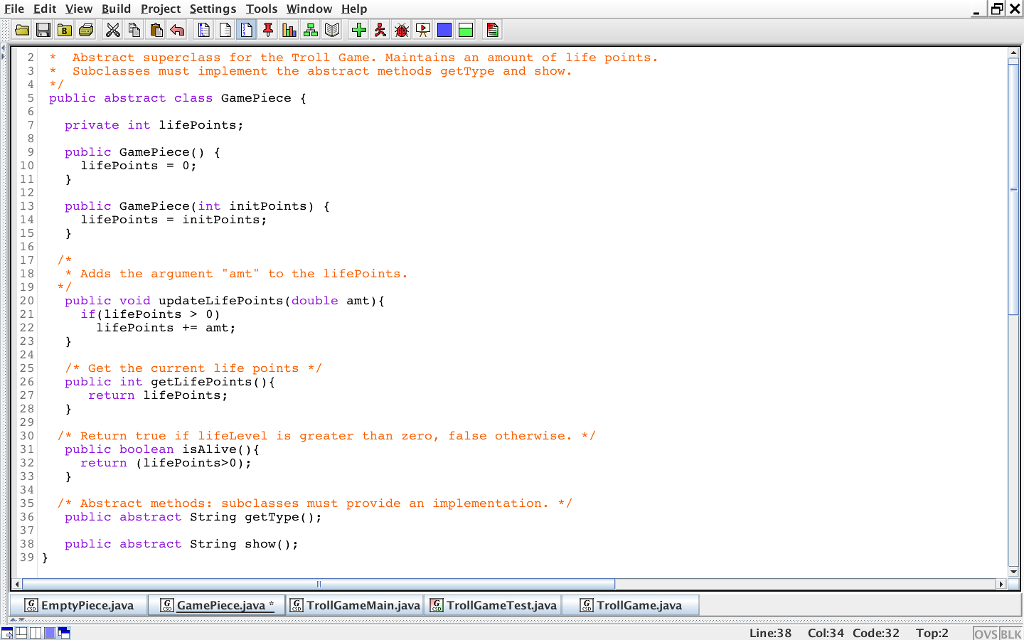Paste from clipboard using the clipboard icon

(x=155, y=29)
